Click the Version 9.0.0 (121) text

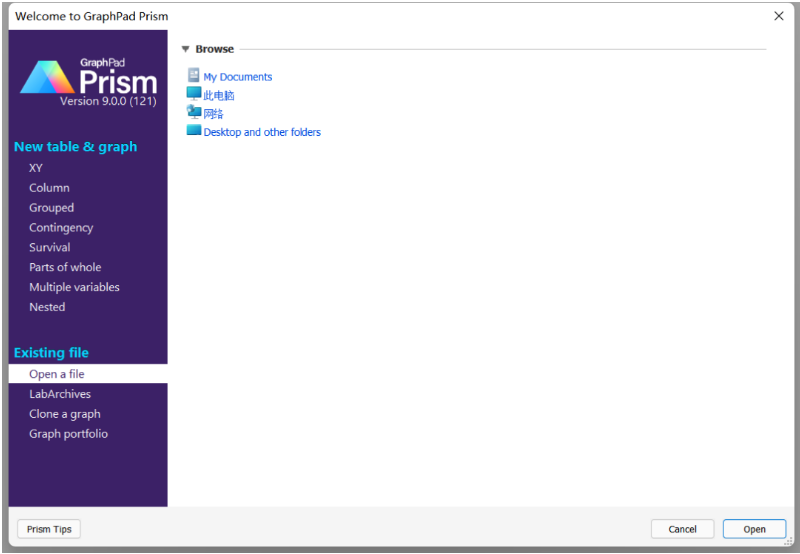pyautogui.click(x=108, y=101)
